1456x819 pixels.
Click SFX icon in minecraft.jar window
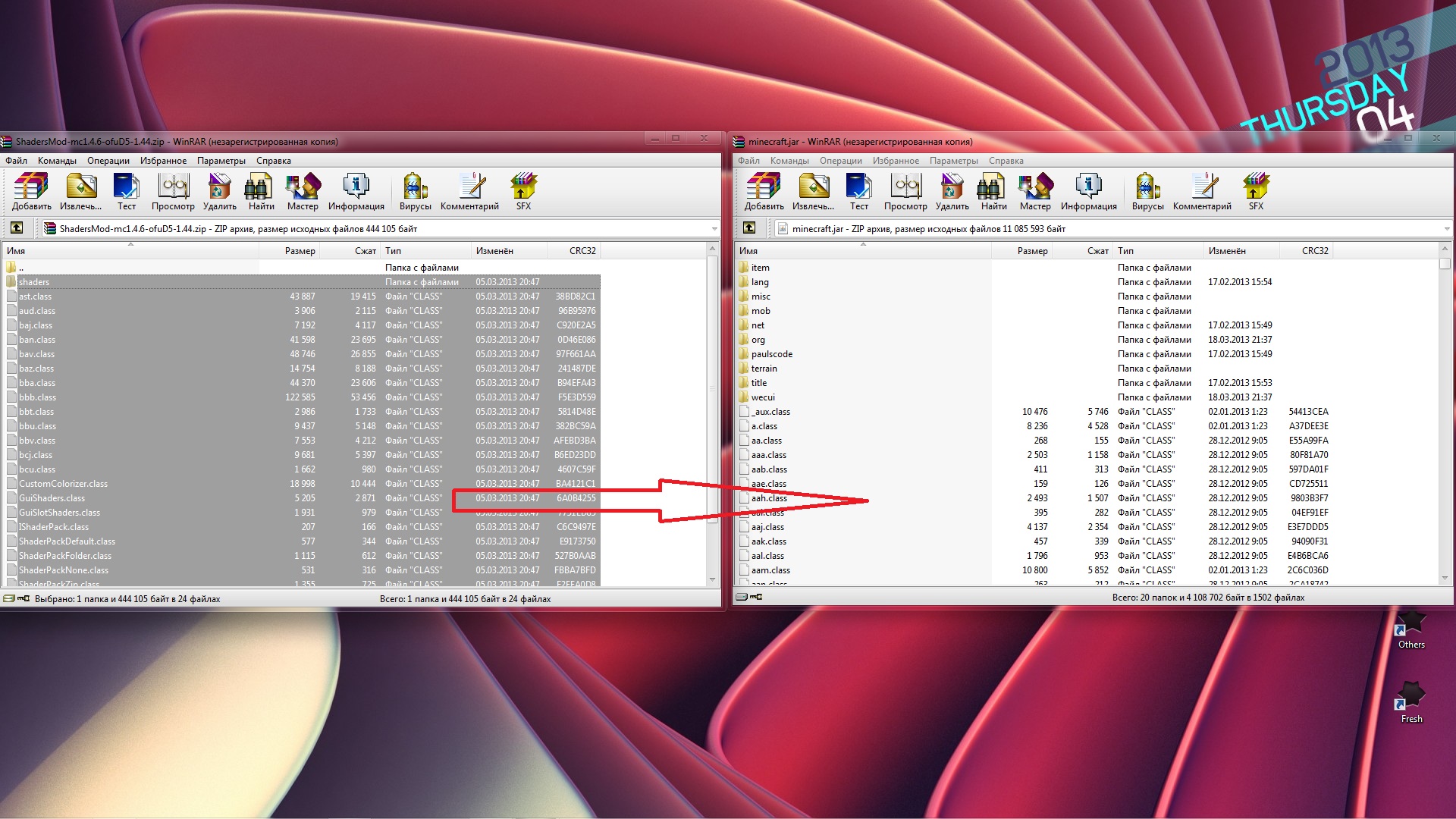(x=1256, y=191)
